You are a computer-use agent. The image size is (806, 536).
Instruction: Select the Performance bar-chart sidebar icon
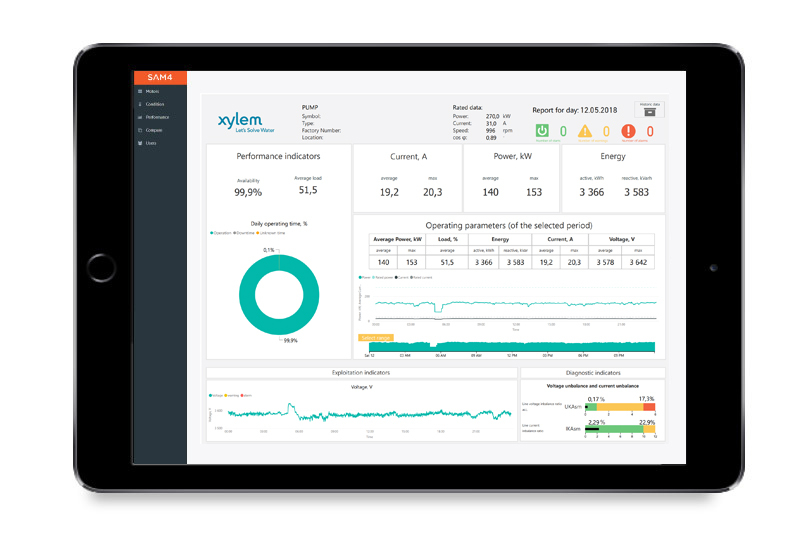(x=140, y=117)
